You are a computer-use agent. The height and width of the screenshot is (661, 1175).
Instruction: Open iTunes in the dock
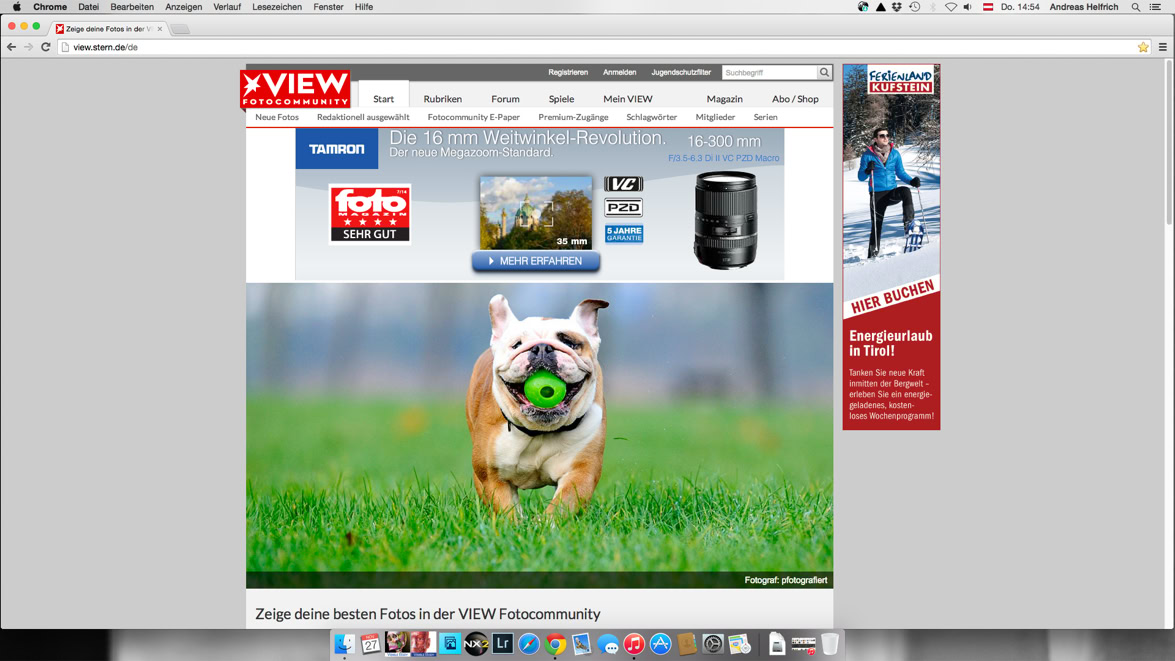click(x=634, y=644)
